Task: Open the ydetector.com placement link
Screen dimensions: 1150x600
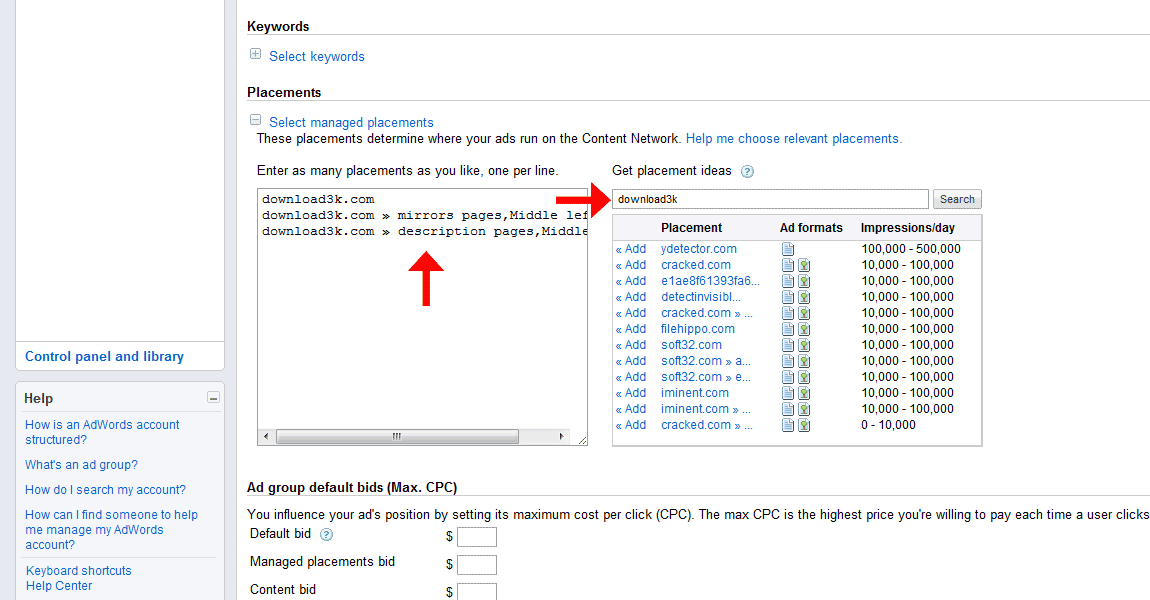Action: (x=699, y=249)
